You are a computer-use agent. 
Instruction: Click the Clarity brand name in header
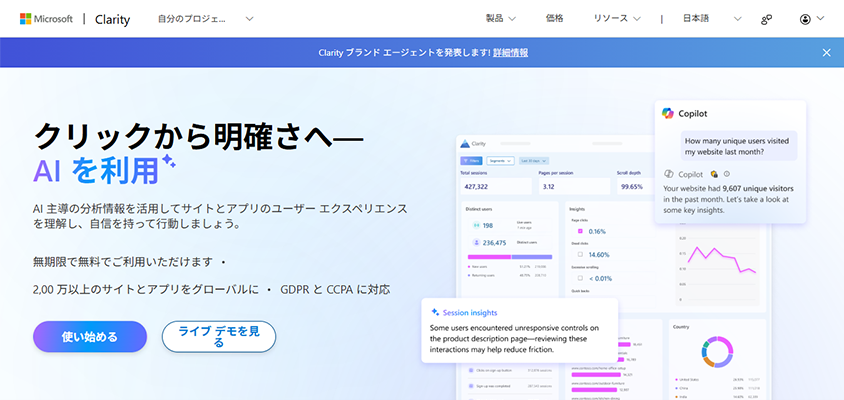pos(112,19)
